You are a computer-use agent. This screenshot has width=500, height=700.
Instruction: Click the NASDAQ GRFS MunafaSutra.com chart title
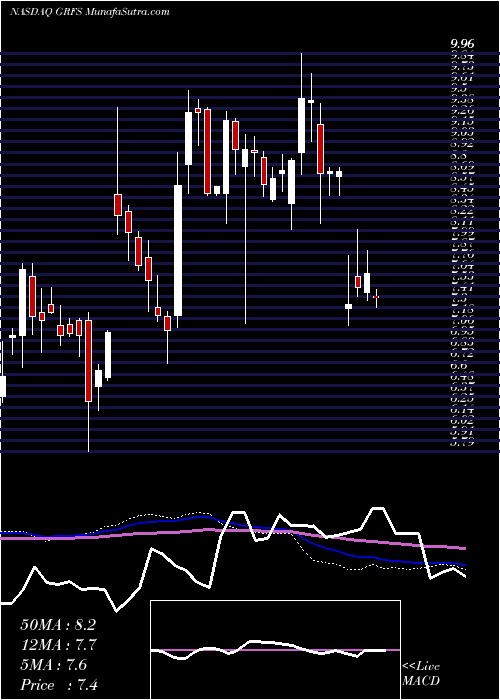coord(90,11)
